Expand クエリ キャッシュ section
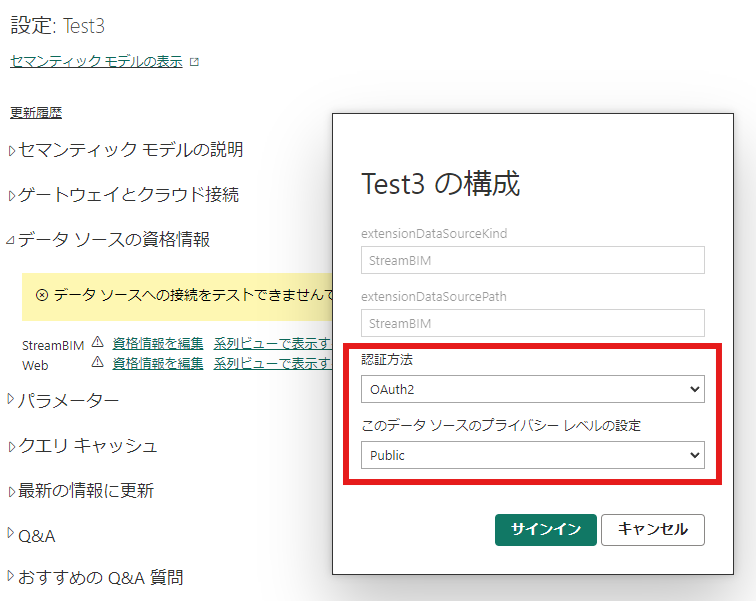This screenshot has height=601, width=756. (x=83, y=445)
